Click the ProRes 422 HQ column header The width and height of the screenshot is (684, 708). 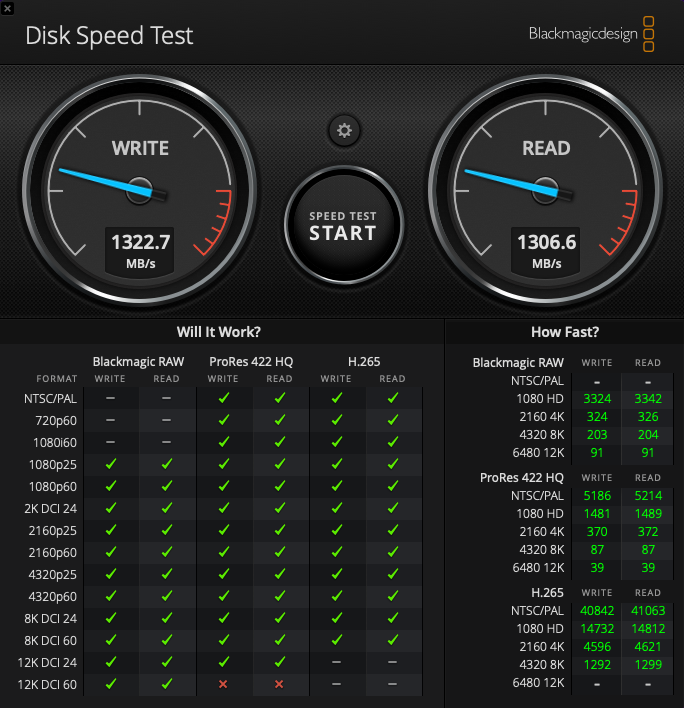pos(251,362)
